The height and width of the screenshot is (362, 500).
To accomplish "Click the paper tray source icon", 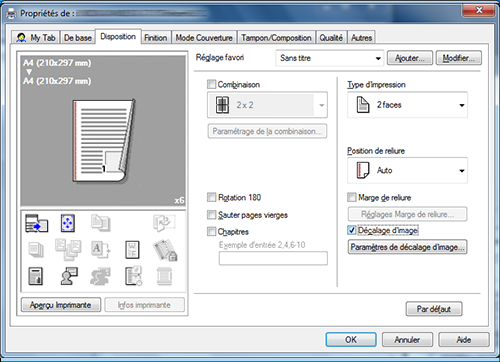I will pyautogui.click(x=37, y=223).
